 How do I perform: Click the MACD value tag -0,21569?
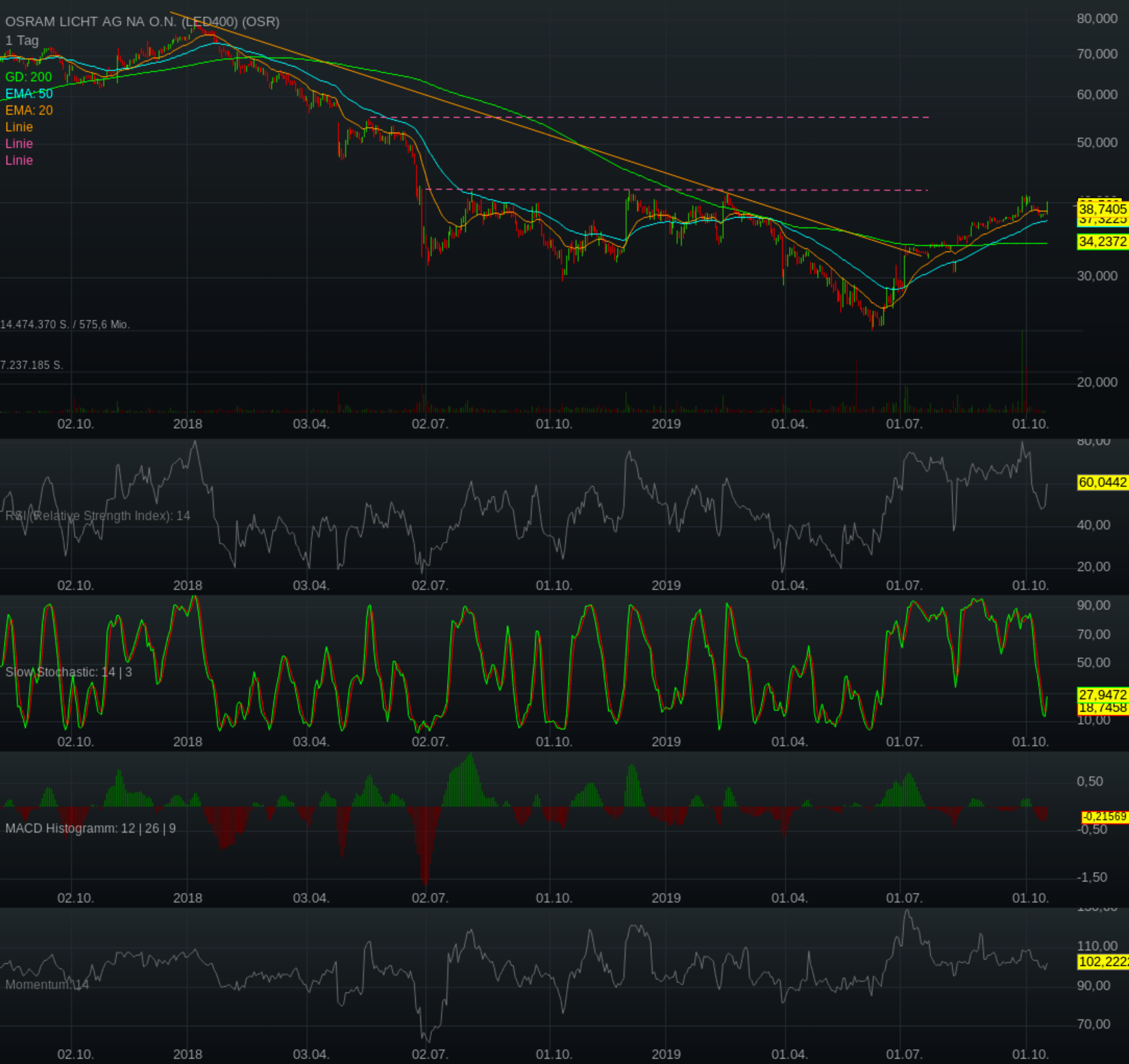(1104, 816)
